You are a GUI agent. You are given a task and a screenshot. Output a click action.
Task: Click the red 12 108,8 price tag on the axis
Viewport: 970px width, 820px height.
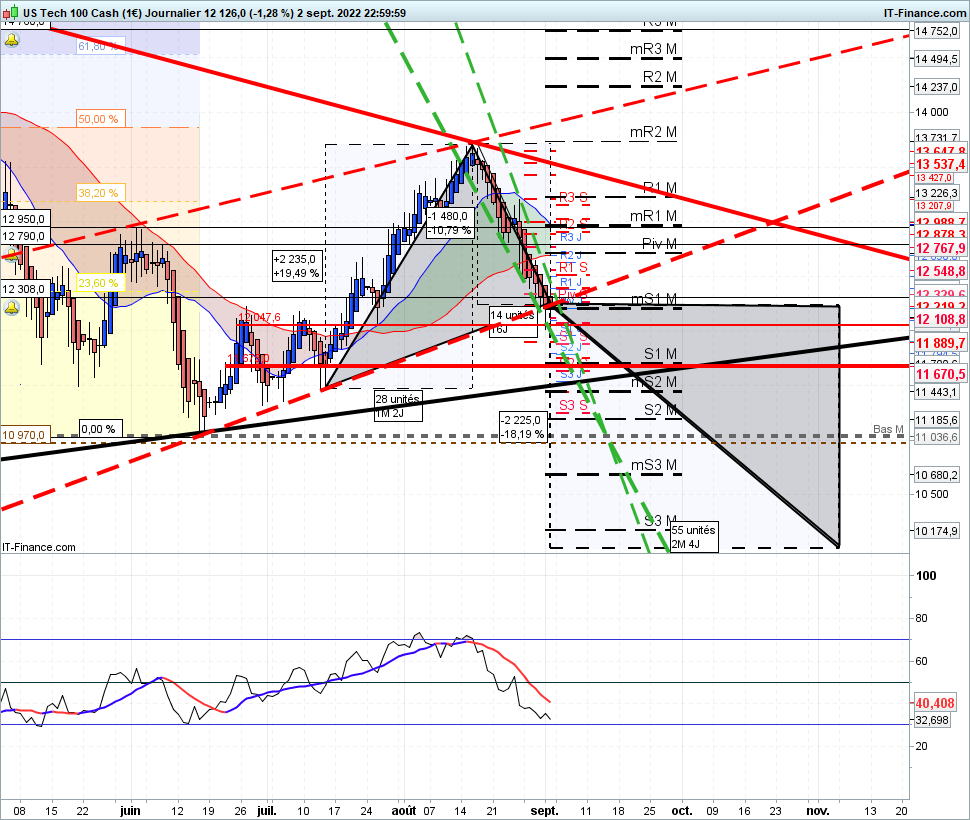coord(940,319)
